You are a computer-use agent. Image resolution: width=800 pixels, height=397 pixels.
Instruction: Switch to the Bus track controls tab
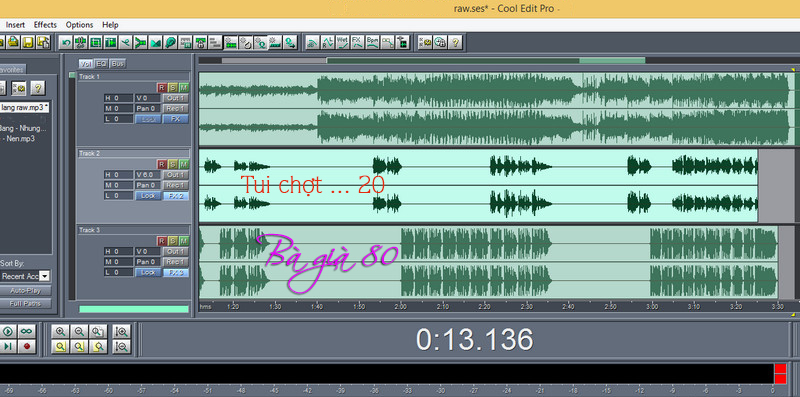(x=118, y=64)
